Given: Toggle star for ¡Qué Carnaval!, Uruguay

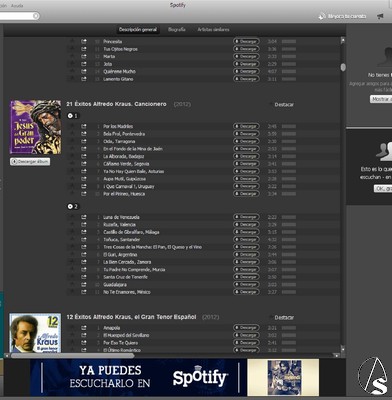Looking at the screenshot, I should pos(72,186).
